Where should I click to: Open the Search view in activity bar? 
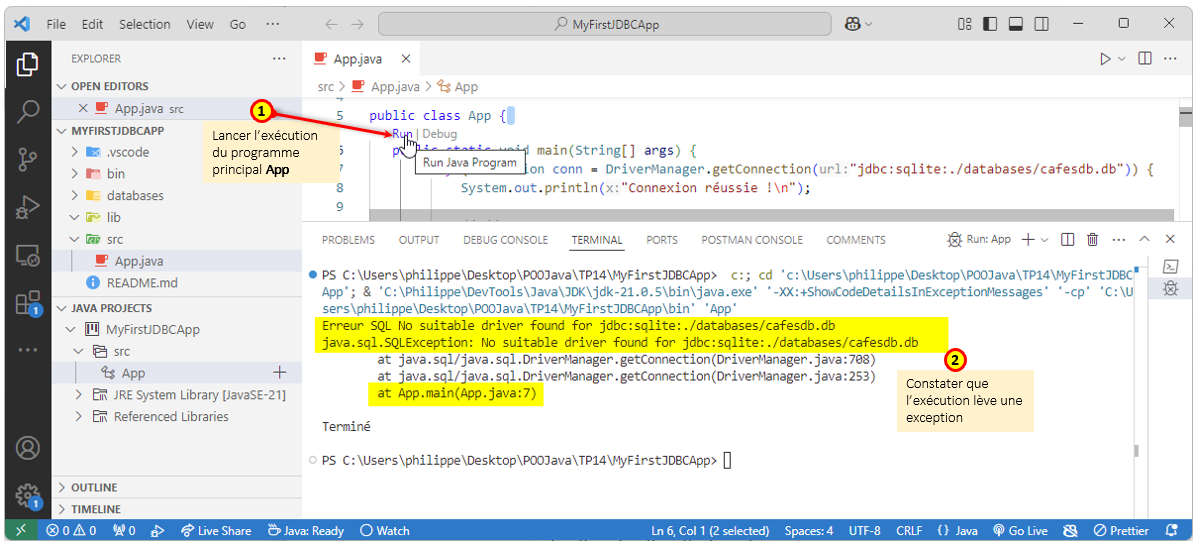27,111
